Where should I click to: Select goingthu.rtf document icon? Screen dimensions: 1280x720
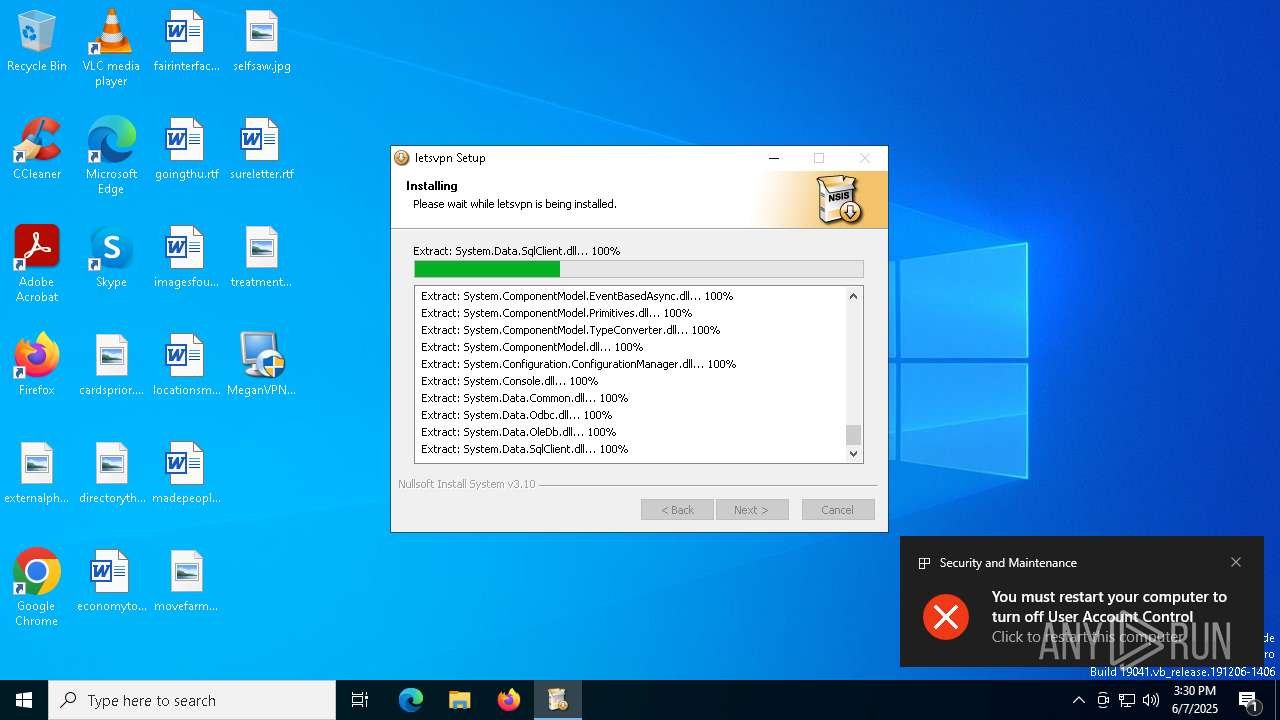click(186, 150)
